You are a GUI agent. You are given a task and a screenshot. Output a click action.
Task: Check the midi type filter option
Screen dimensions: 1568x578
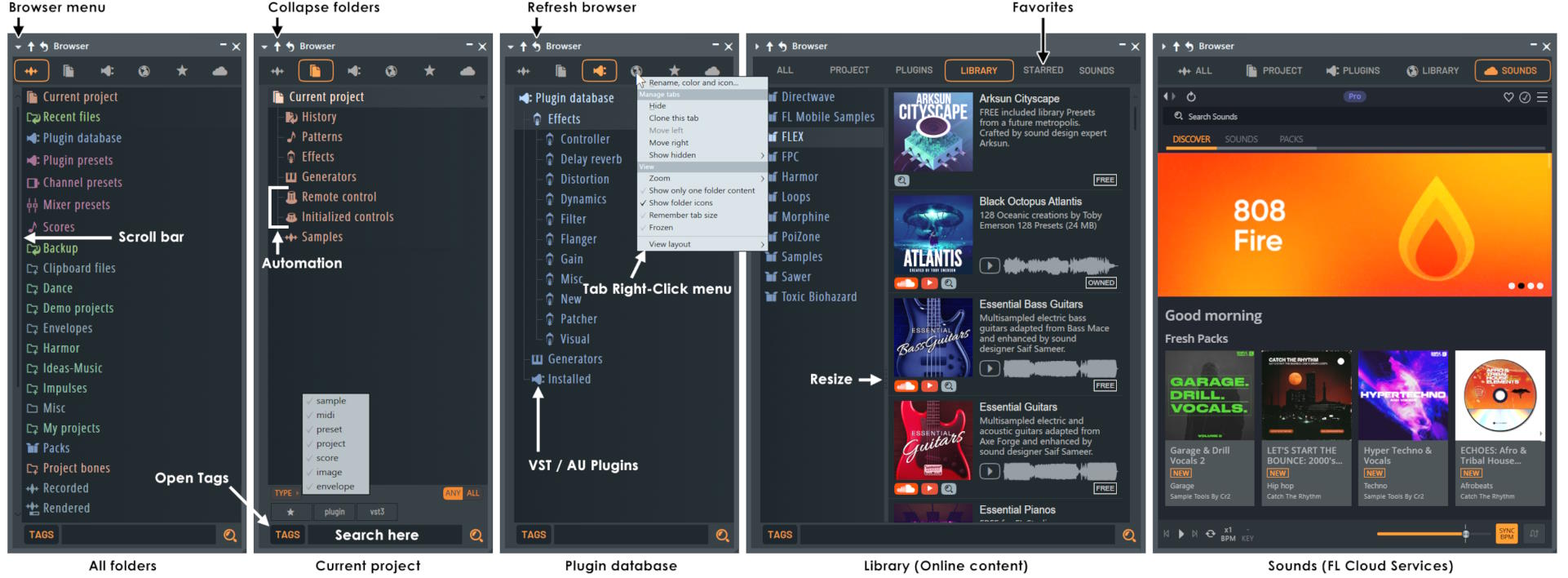click(326, 415)
